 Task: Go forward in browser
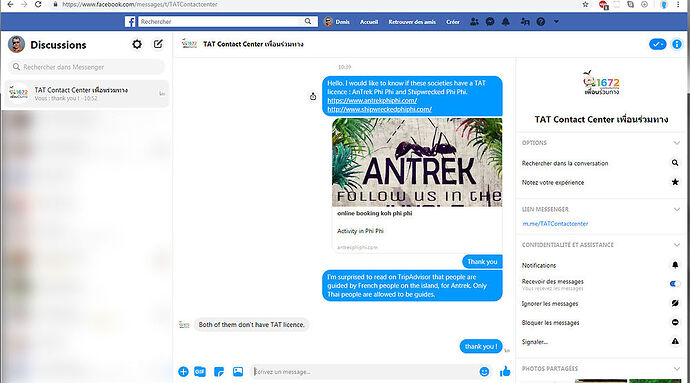click(24, 4)
